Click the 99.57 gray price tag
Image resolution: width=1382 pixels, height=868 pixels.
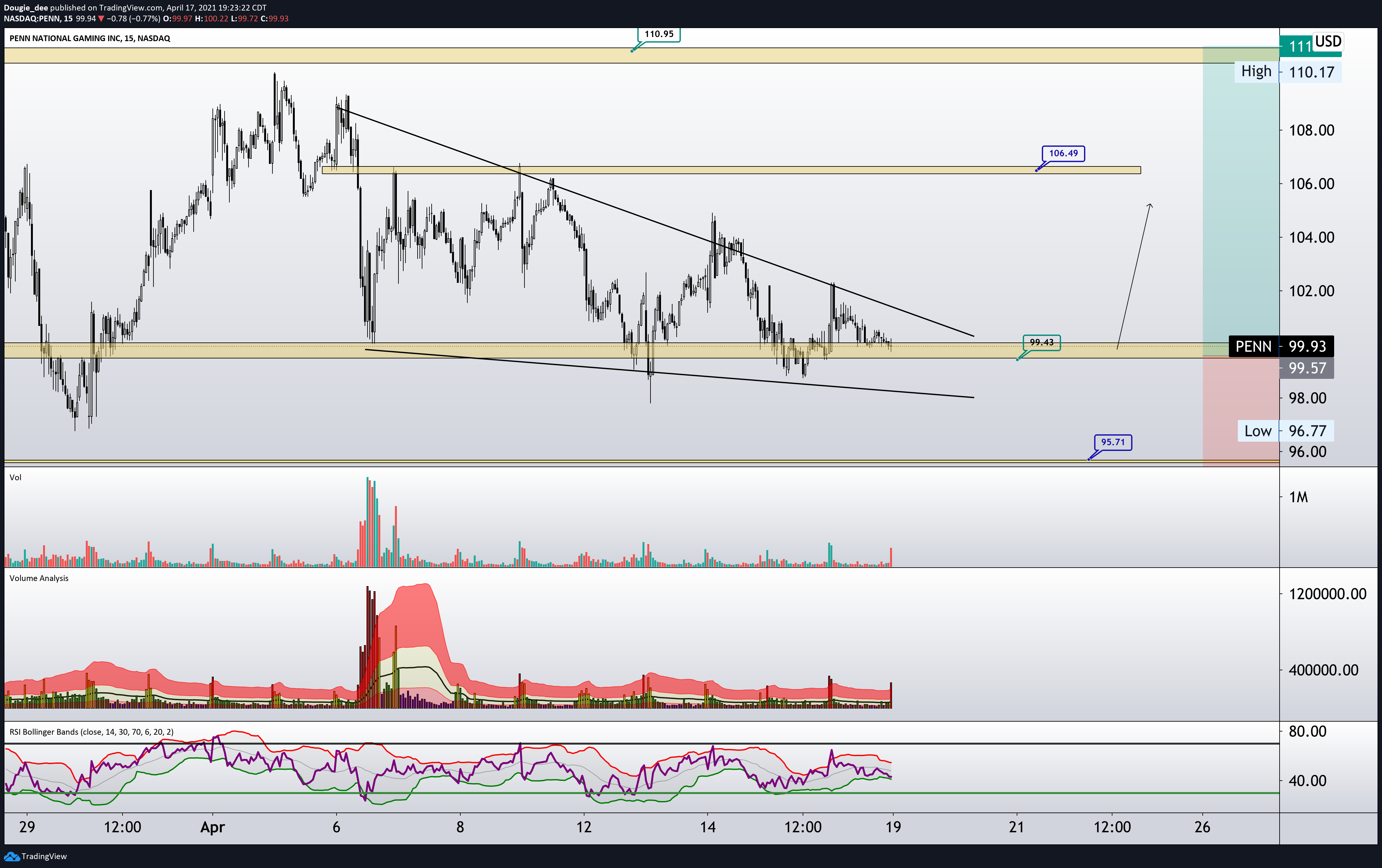1307,368
